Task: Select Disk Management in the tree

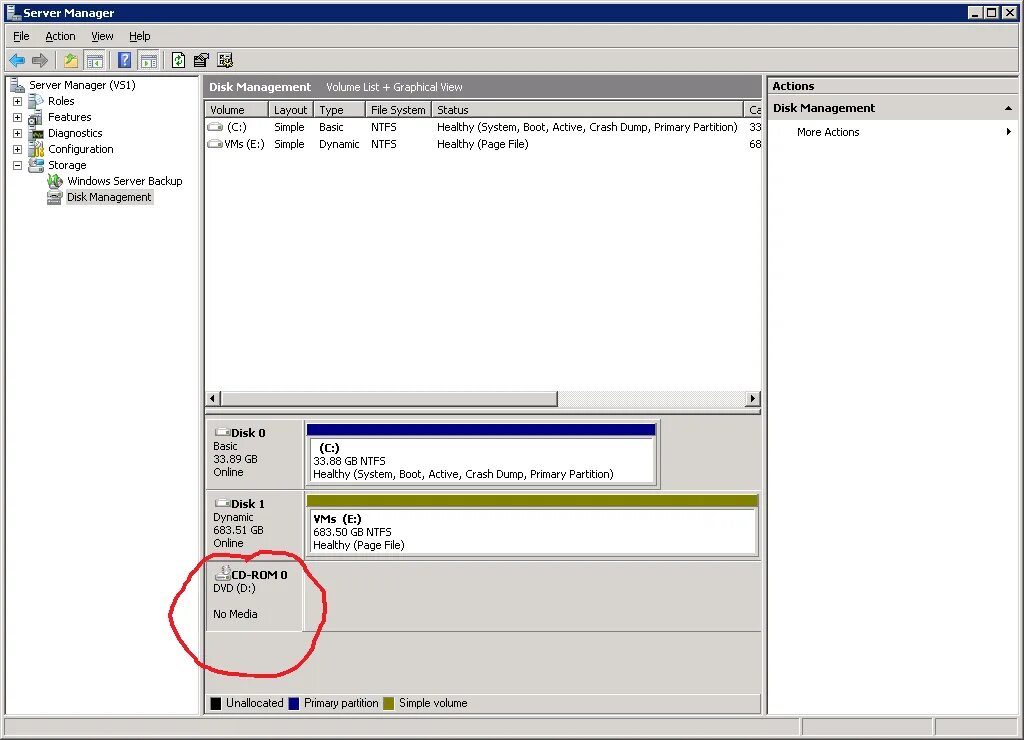Action: coord(109,197)
